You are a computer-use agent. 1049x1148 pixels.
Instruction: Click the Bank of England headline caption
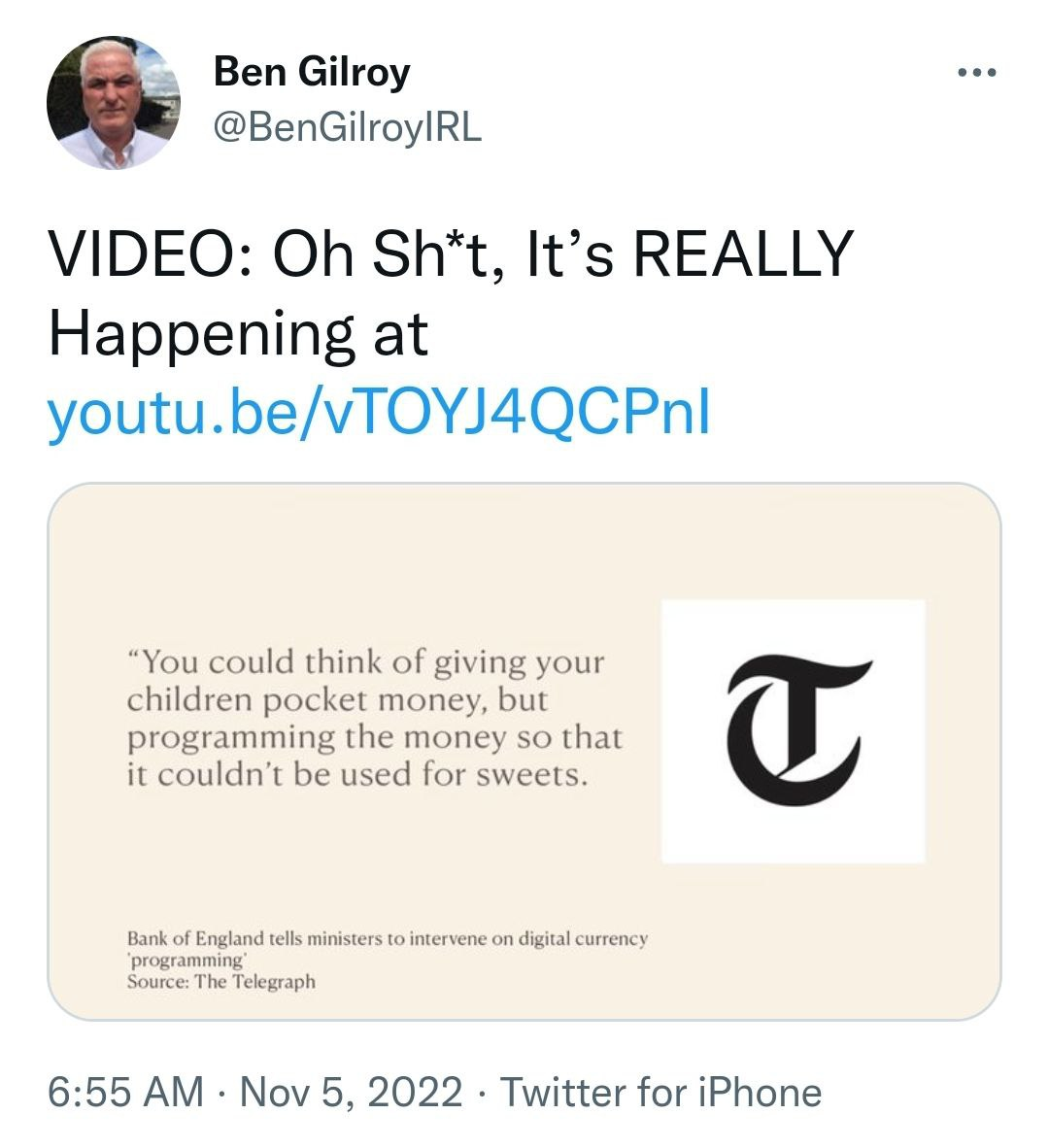click(387, 939)
